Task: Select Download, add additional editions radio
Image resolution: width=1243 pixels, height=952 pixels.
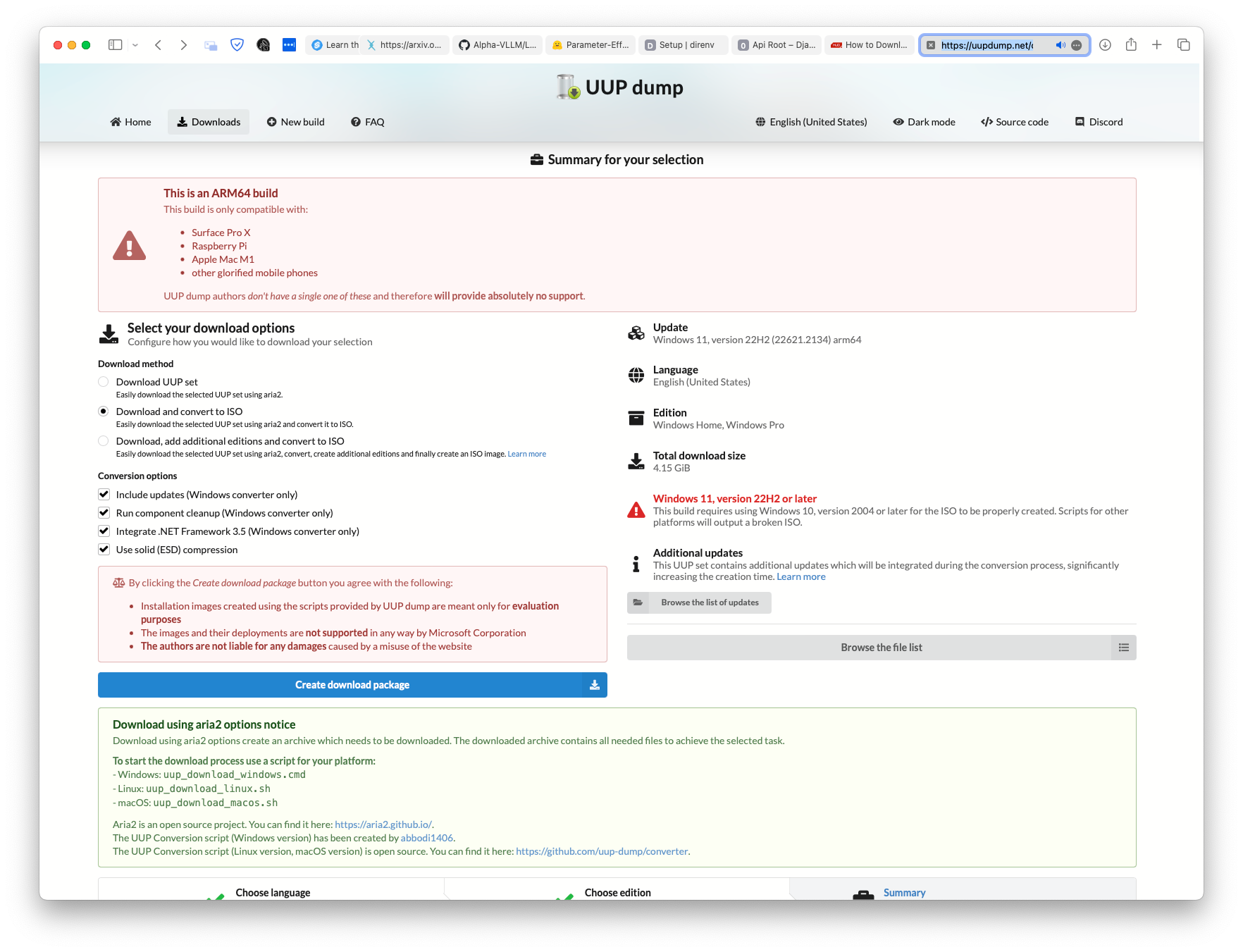Action: click(104, 441)
